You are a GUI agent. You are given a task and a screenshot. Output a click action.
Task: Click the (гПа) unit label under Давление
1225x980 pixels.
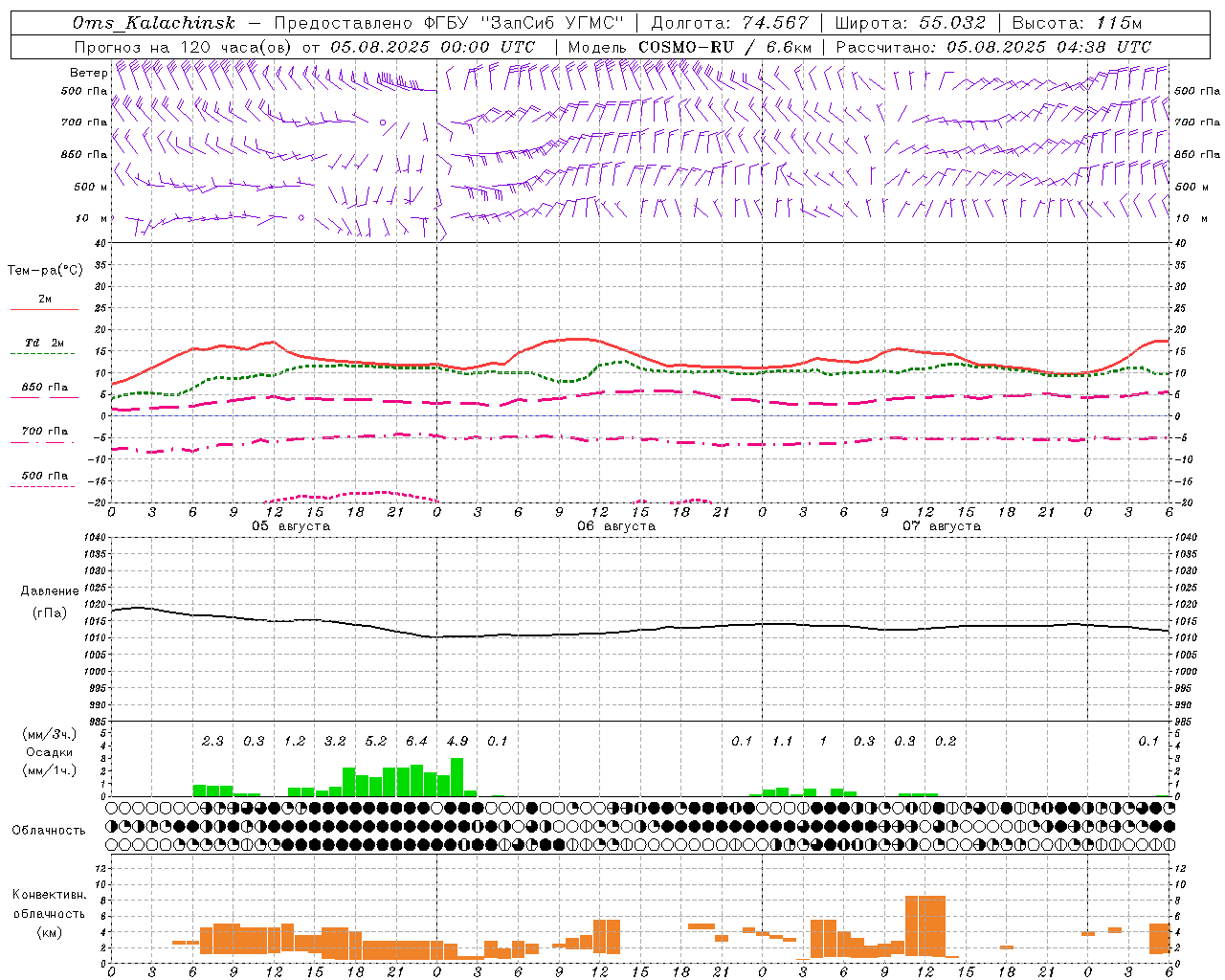coord(50,612)
